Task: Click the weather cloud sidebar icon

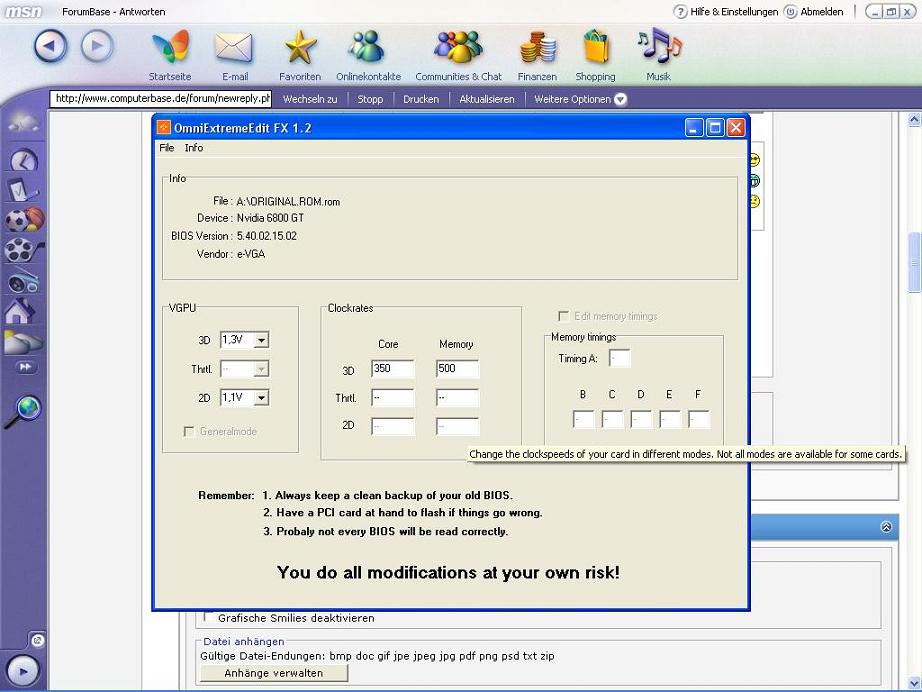Action: pyautogui.click(x=24, y=123)
